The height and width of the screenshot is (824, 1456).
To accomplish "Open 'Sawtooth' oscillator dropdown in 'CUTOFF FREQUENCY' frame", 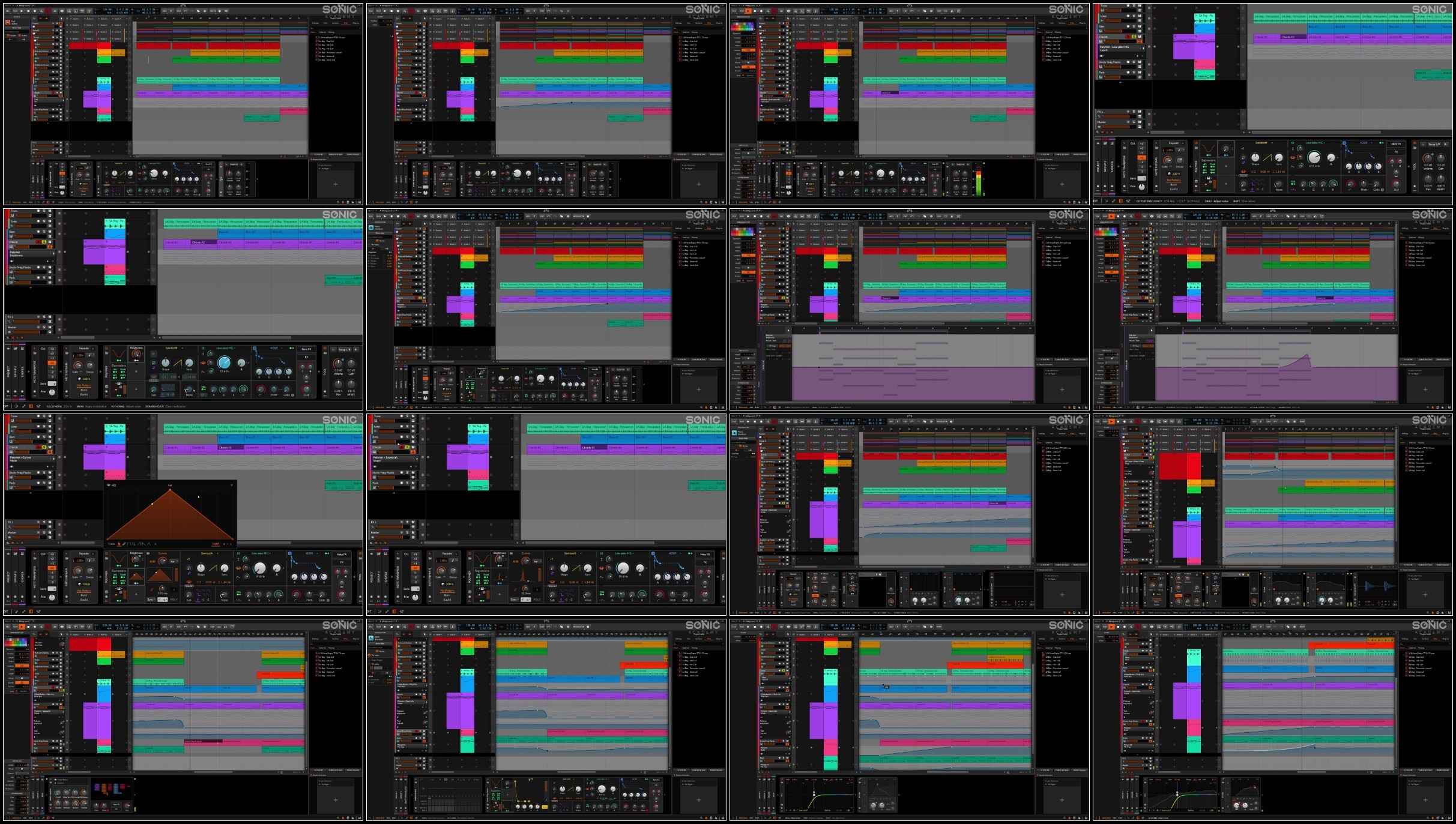I will click(1263, 143).
